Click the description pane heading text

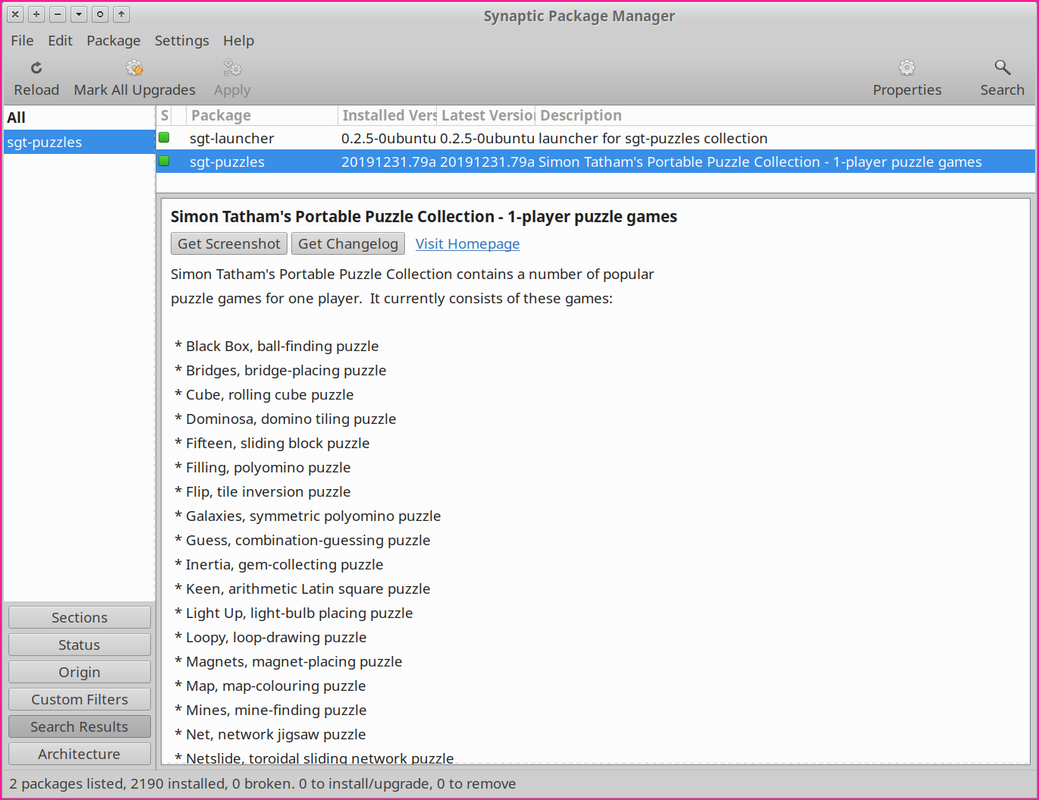point(423,217)
